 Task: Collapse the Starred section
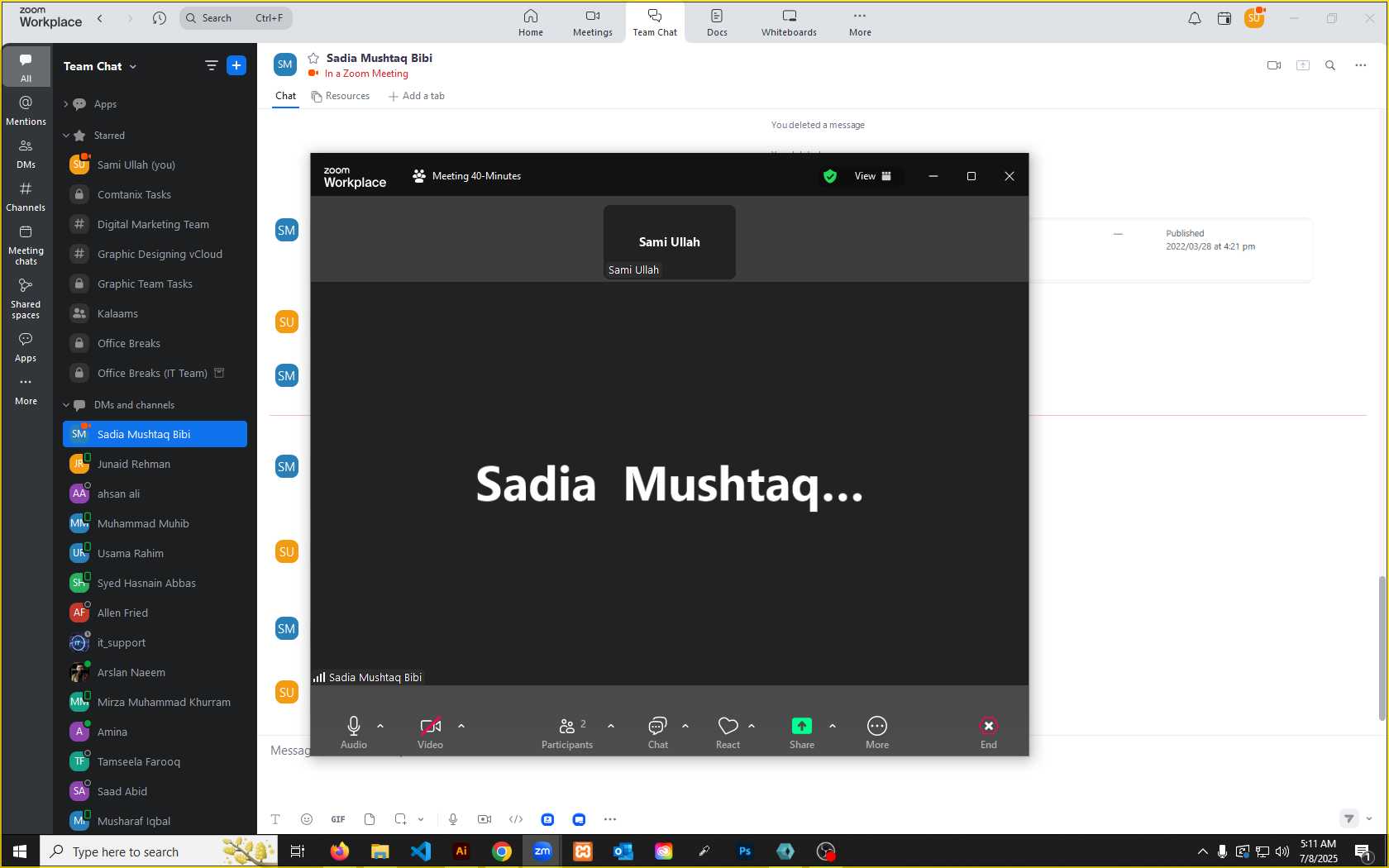[x=66, y=136]
